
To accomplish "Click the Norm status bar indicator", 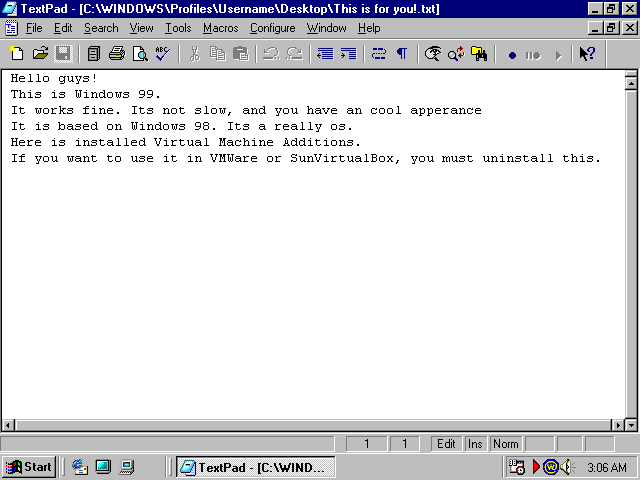I will pyautogui.click(x=506, y=444).
